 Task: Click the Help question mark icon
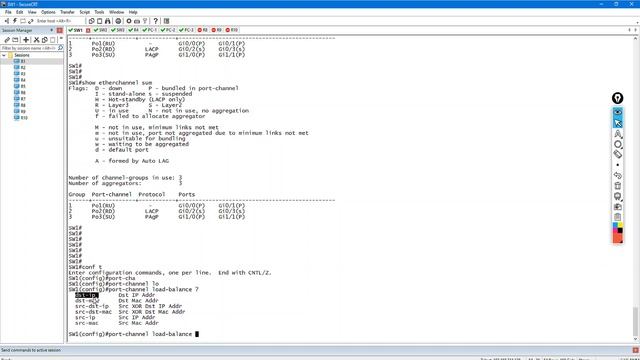[156, 21]
